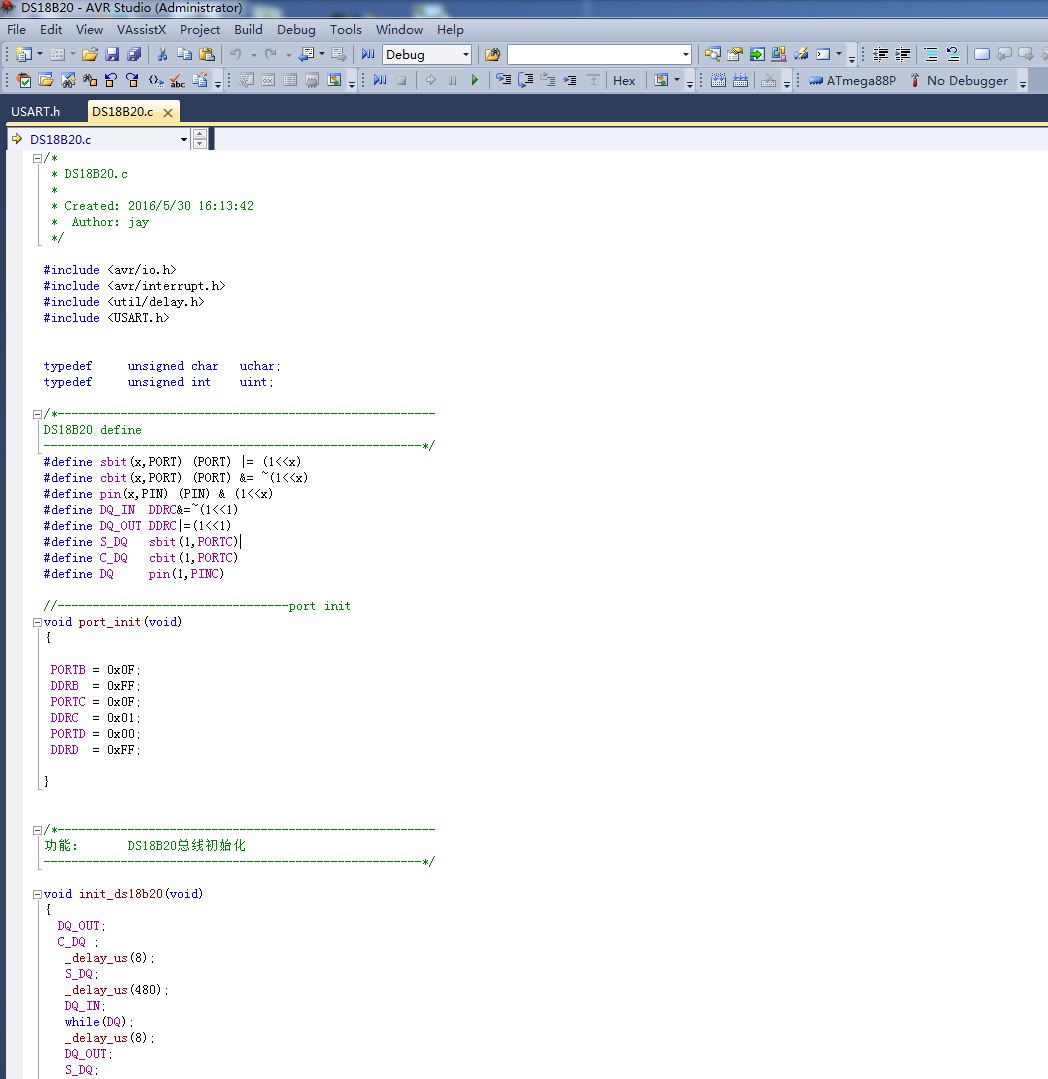
Task: Click the Open File folder icon
Action: [89, 54]
